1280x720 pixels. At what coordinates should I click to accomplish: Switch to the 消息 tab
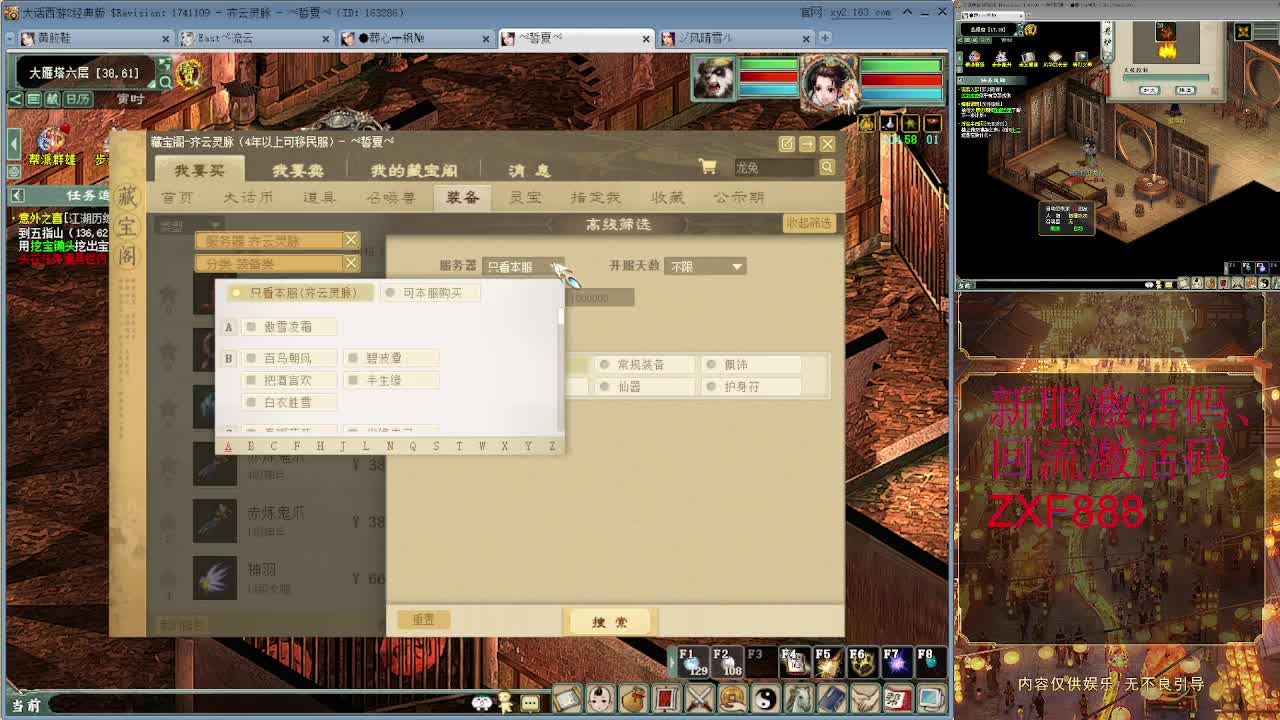click(x=529, y=170)
